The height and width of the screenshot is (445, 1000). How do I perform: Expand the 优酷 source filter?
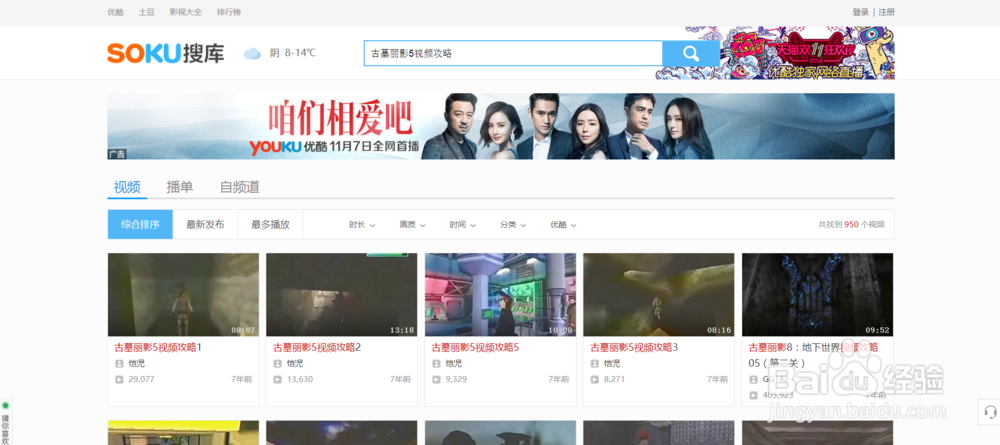point(563,225)
